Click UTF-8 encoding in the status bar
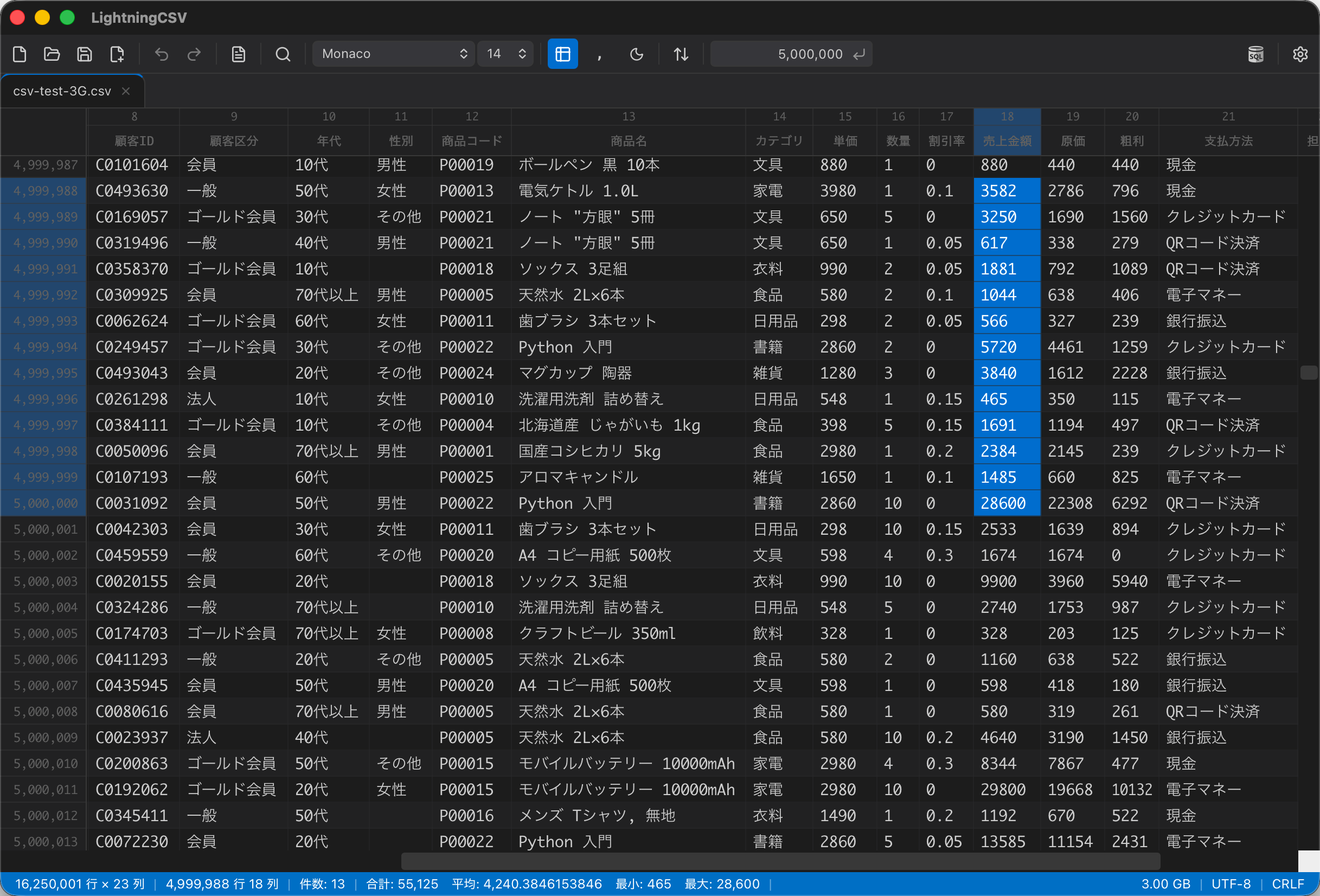The height and width of the screenshot is (896, 1320). point(1231,884)
